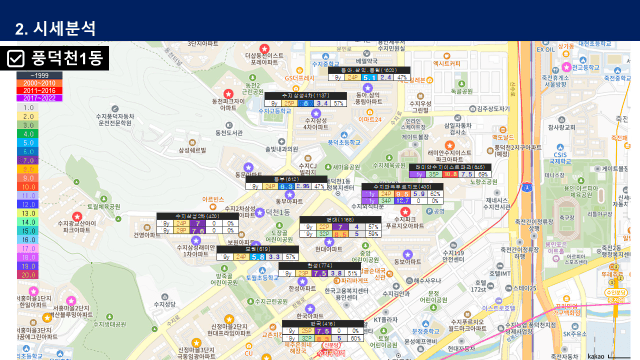Click the 동아.삼익.풍림 (1620) label header
Screen dimensions: 640x360
(369, 70)
